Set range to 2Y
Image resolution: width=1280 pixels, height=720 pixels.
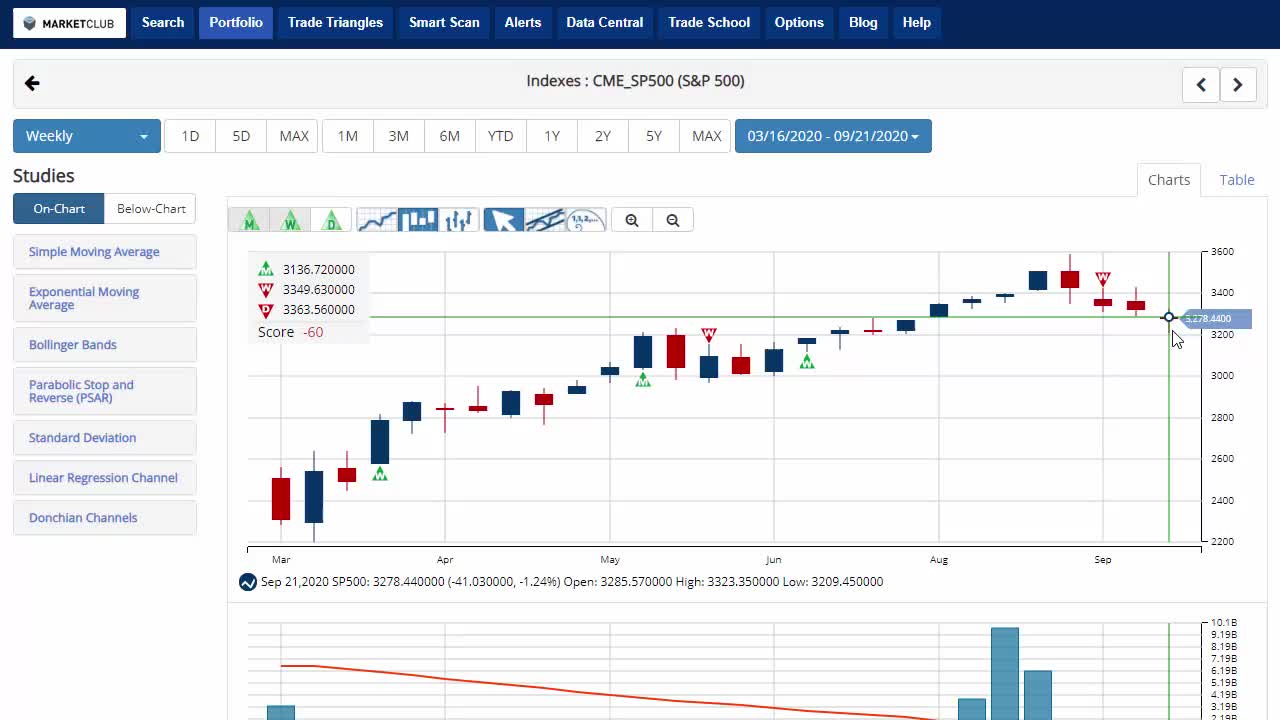point(603,136)
